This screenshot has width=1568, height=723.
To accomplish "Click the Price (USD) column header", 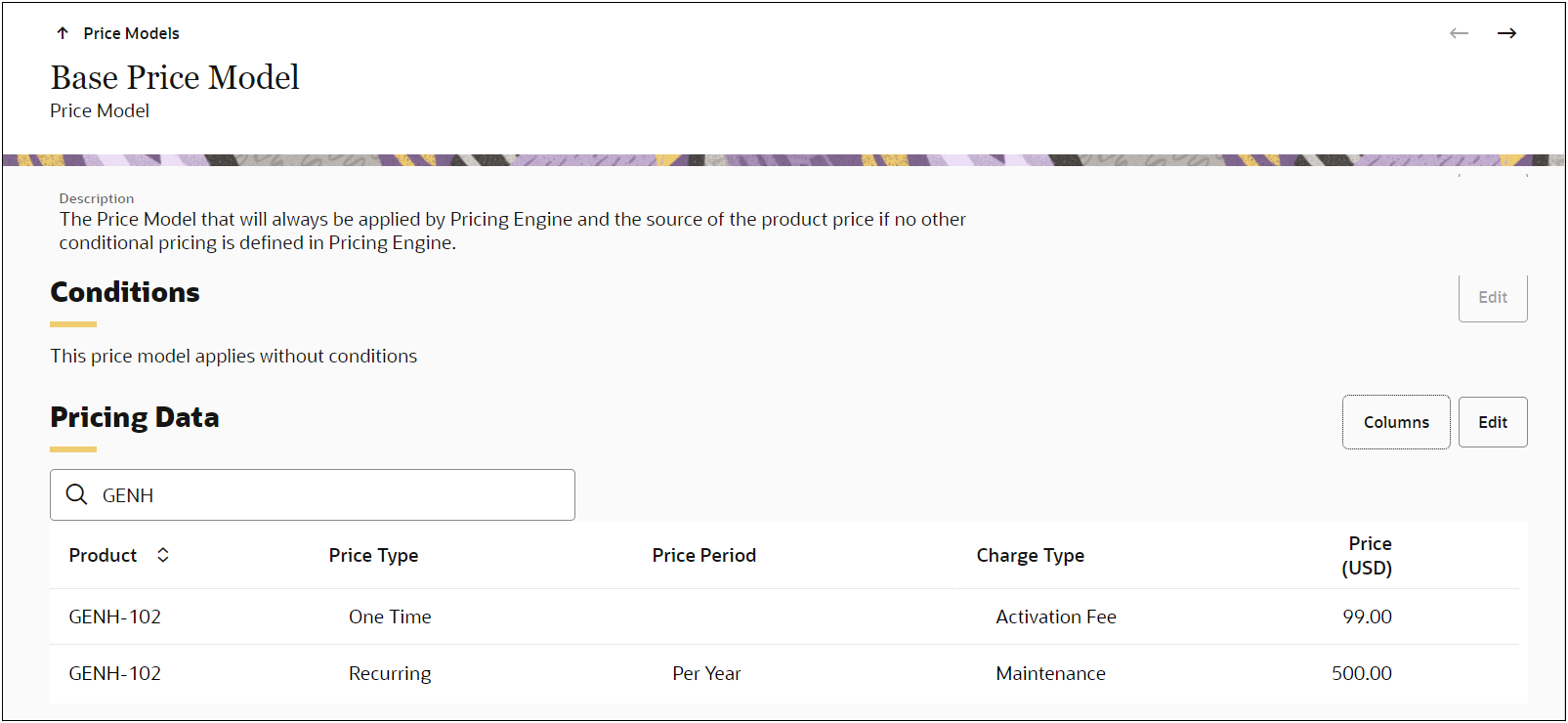I will coord(1368,555).
